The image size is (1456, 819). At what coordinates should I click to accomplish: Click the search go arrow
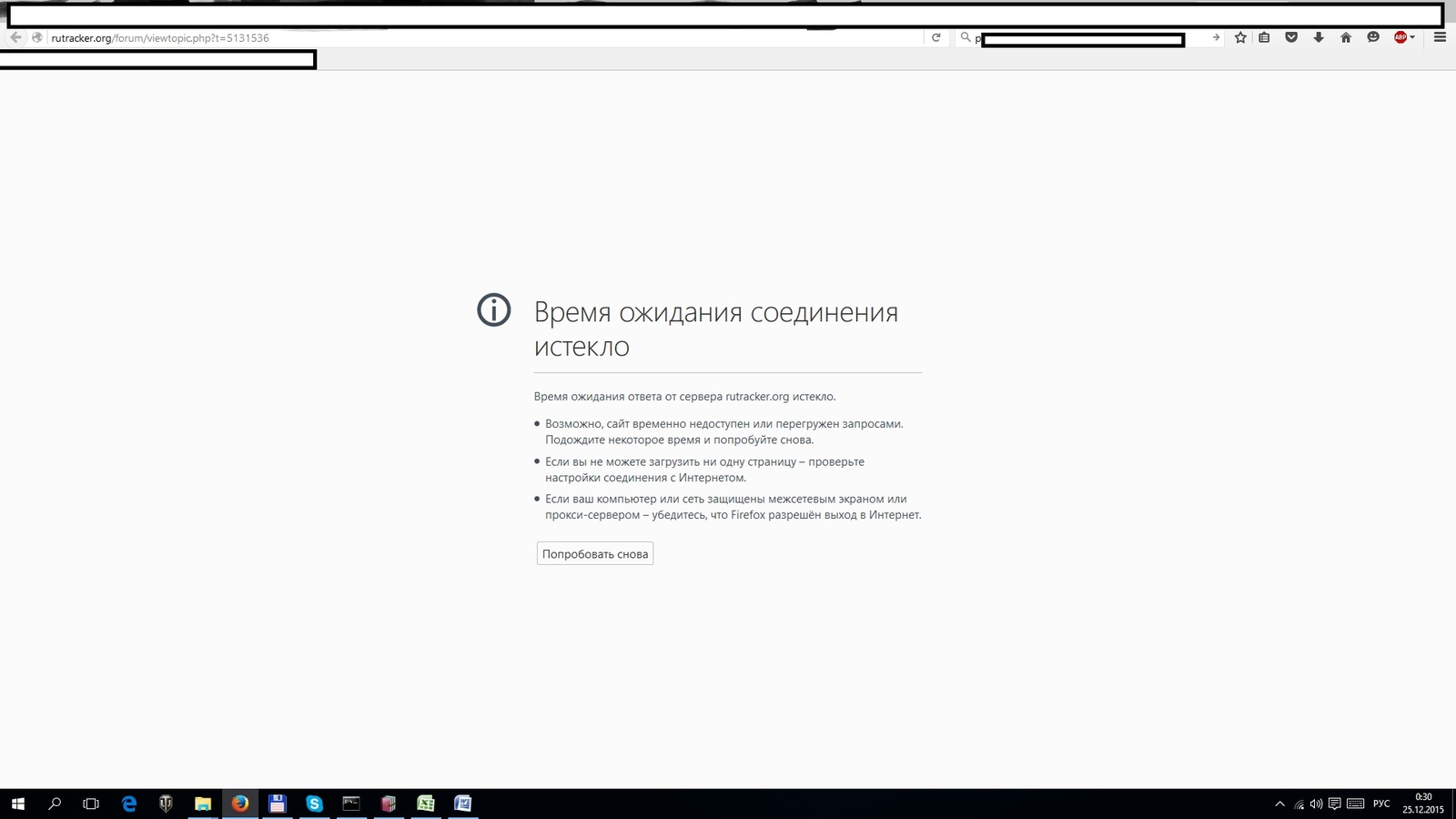(x=1216, y=37)
